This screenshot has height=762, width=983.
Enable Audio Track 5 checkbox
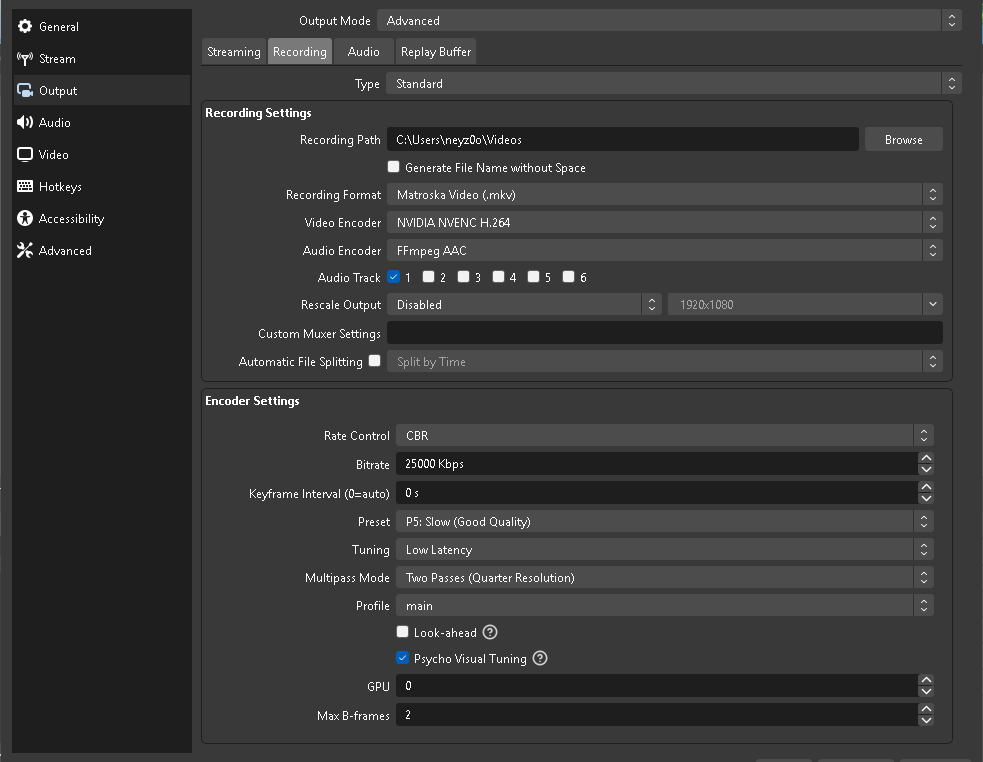[534, 277]
